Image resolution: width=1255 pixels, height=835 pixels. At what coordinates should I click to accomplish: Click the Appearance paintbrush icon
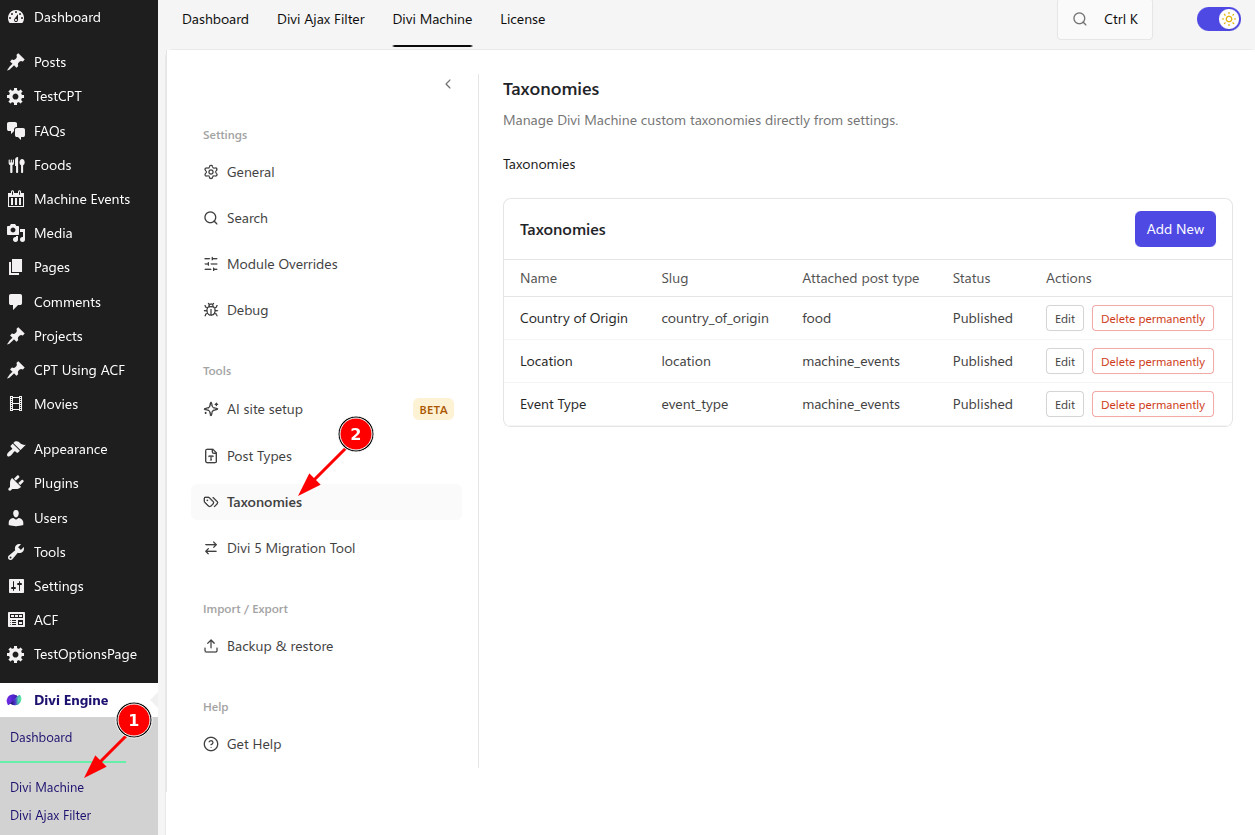click(15, 449)
